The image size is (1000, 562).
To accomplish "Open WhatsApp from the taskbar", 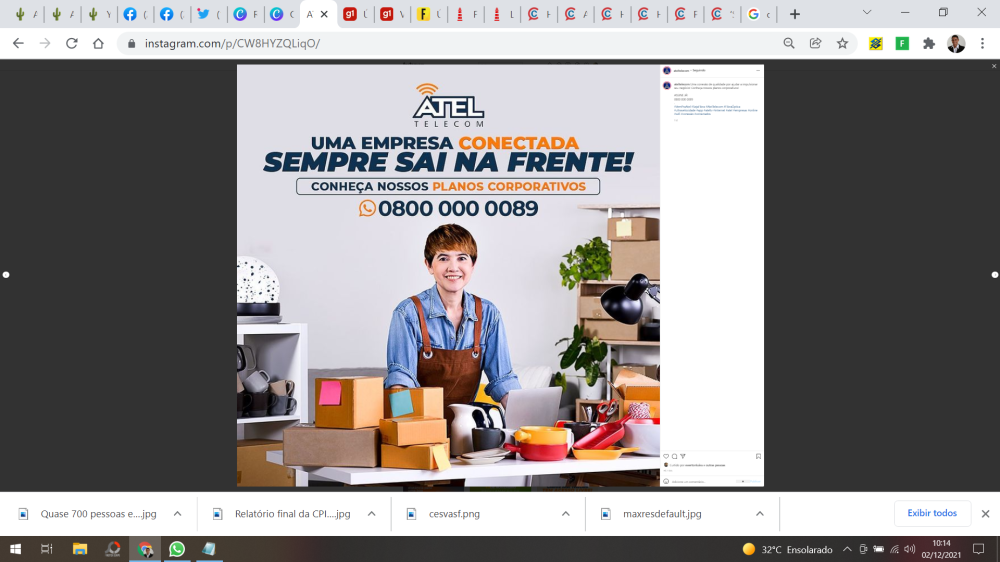I will [x=177, y=549].
